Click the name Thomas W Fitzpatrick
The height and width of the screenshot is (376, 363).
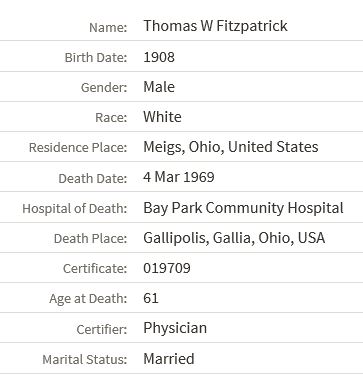(215, 26)
